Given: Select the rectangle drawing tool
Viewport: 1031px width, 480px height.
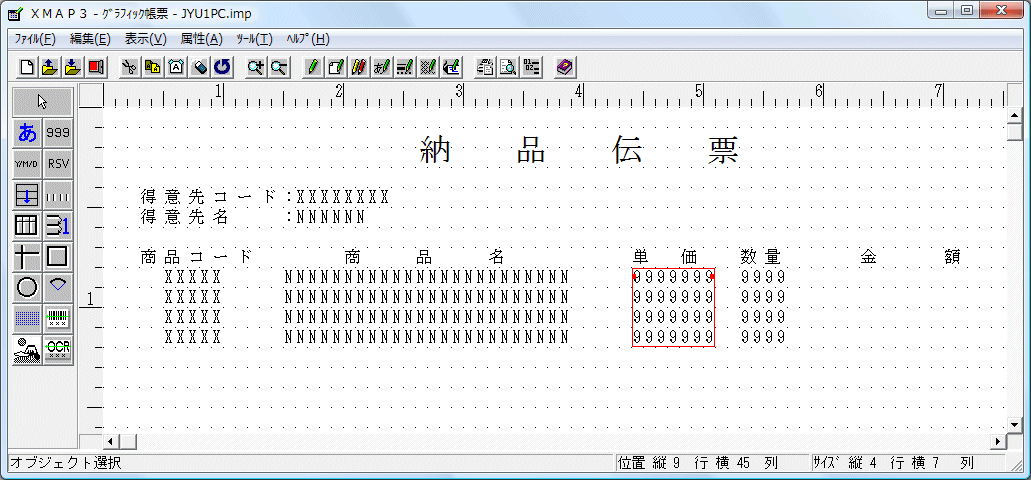Looking at the screenshot, I should [58, 256].
